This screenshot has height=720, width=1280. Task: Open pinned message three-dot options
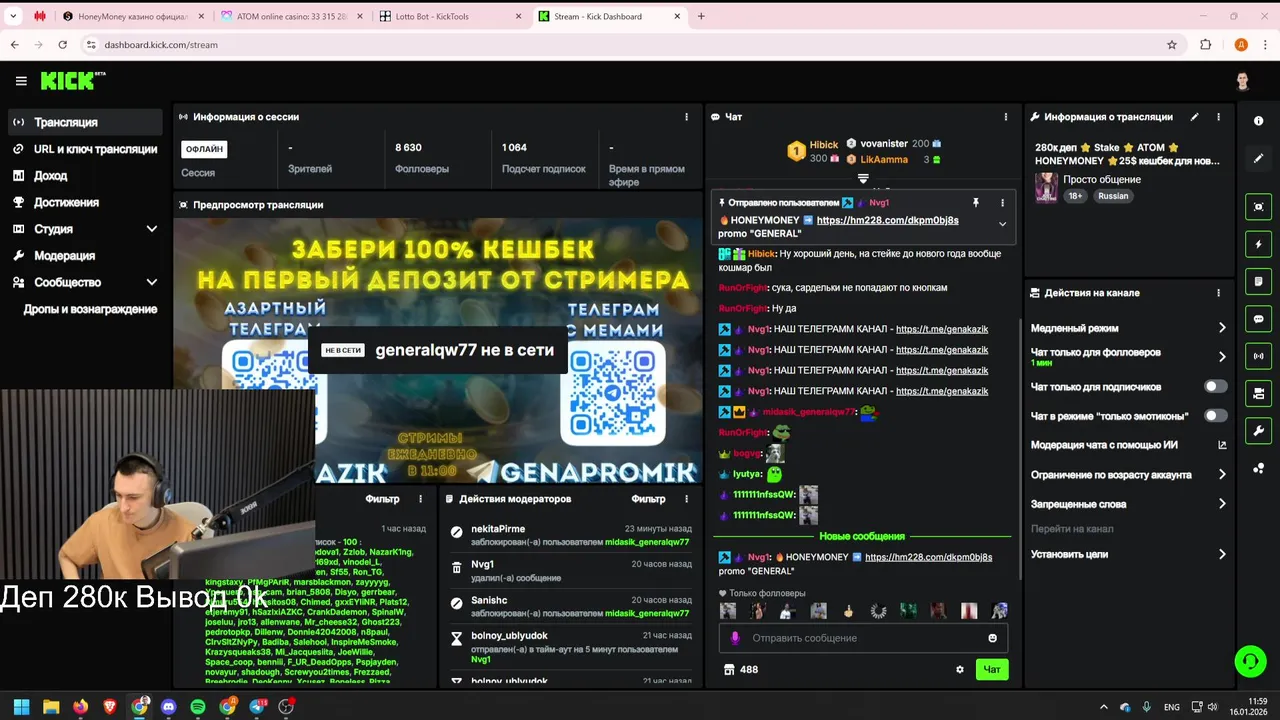click(x=1002, y=203)
